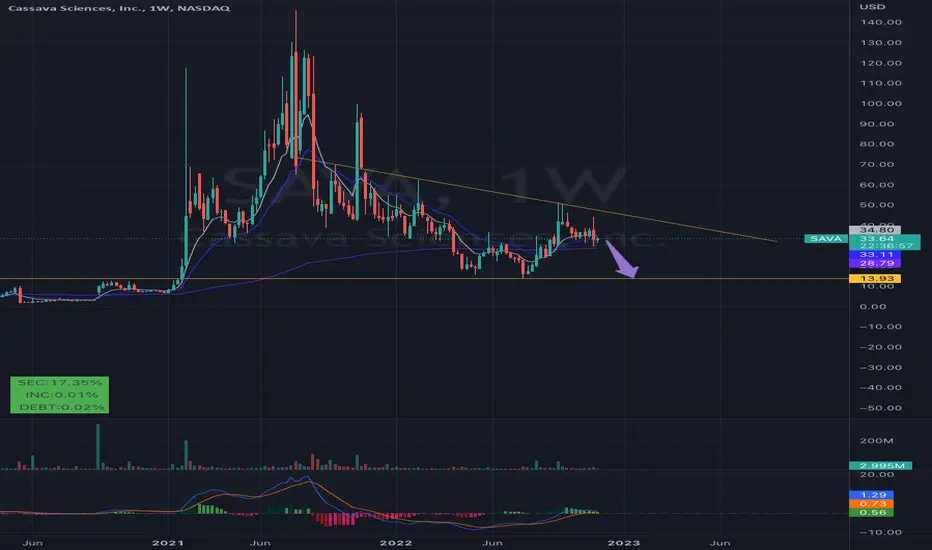The width and height of the screenshot is (932, 550).
Task: Click the 80.00 price axis label
Action: [877, 144]
